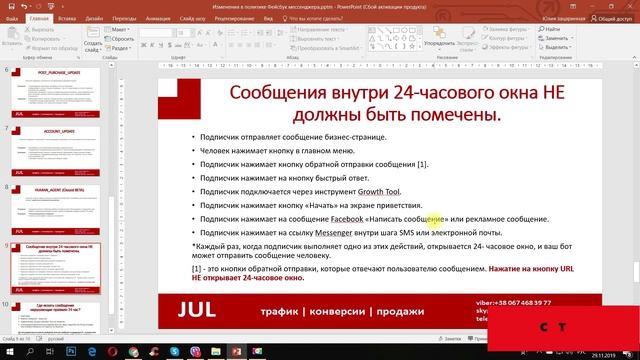Click Заменить in Editing group
The image size is (640, 360).
pos(556,38)
